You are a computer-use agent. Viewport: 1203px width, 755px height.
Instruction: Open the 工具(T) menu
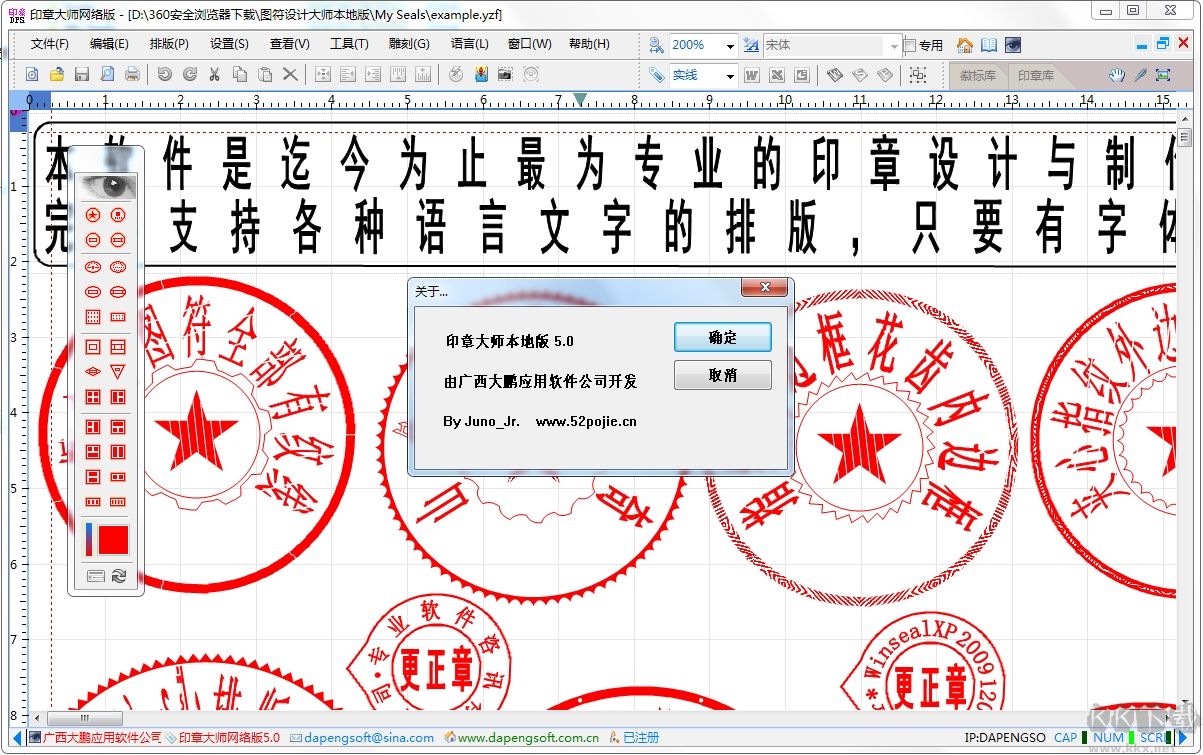click(x=349, y=44)
